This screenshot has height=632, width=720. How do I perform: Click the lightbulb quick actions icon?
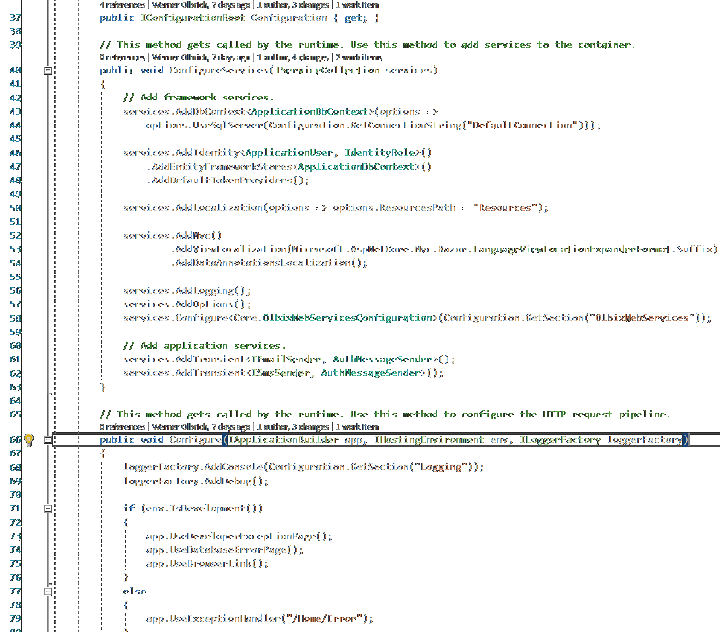pos(28,440)
